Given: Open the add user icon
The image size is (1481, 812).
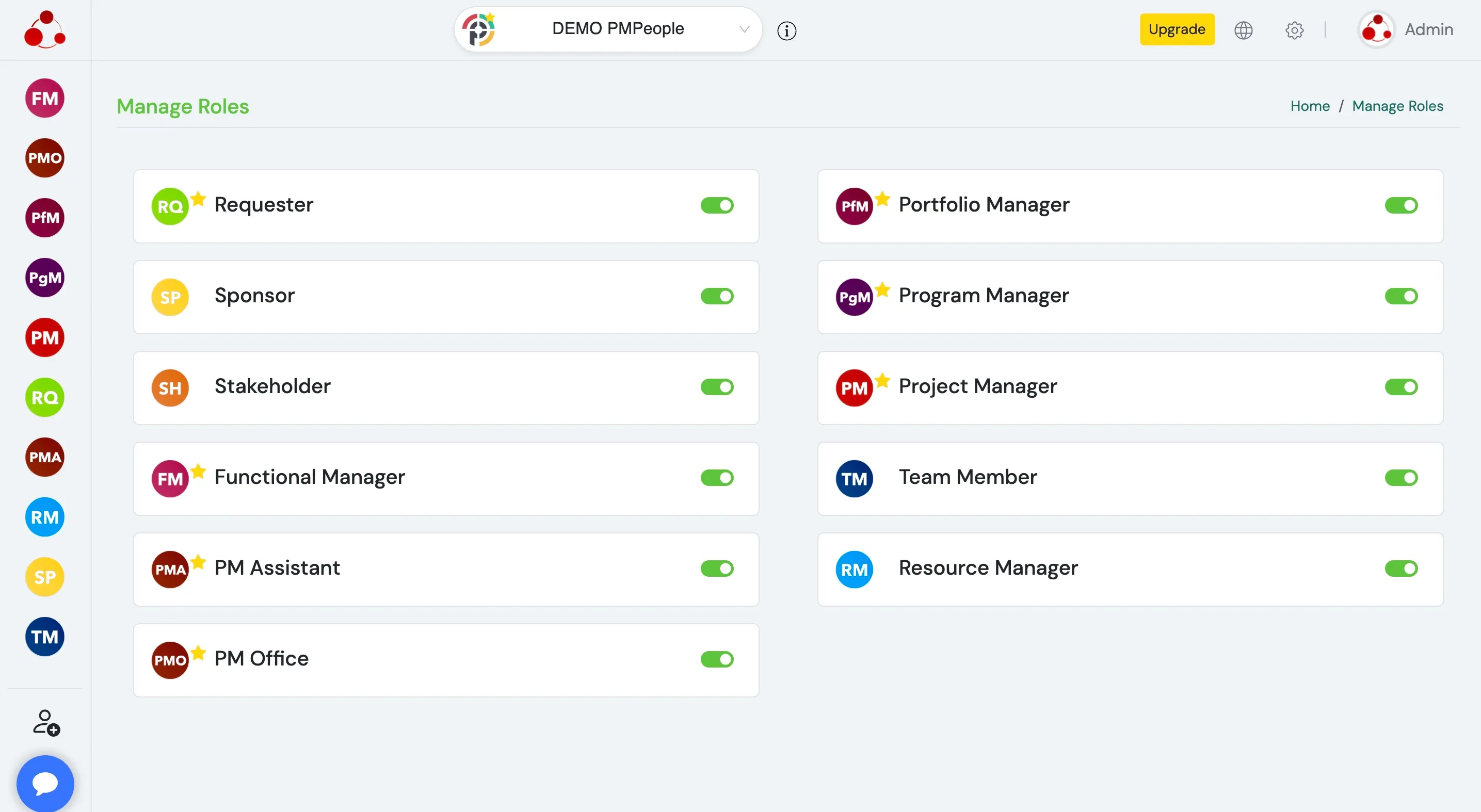Looking at the screenshot, I should pos(46,723).
